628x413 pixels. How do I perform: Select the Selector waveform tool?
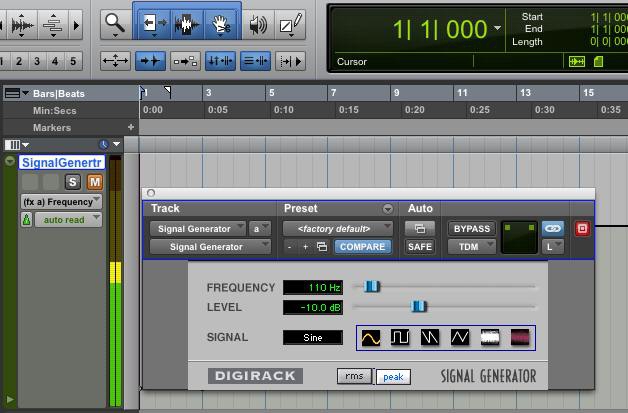point(187,24)
